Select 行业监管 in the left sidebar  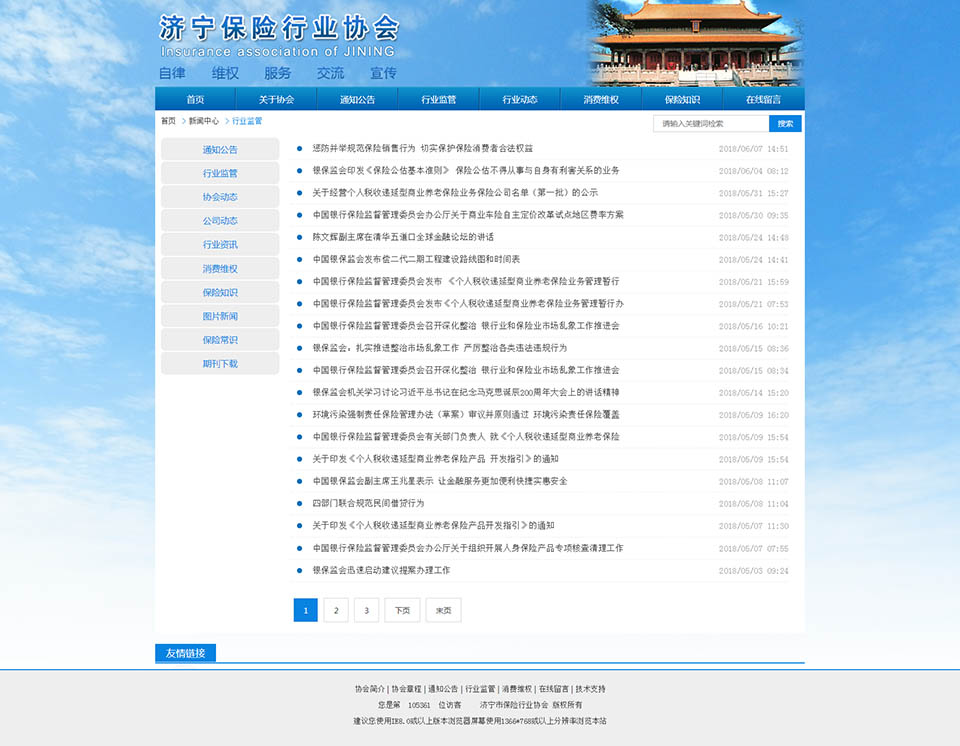pyautogui.click(x=220, y=173)
